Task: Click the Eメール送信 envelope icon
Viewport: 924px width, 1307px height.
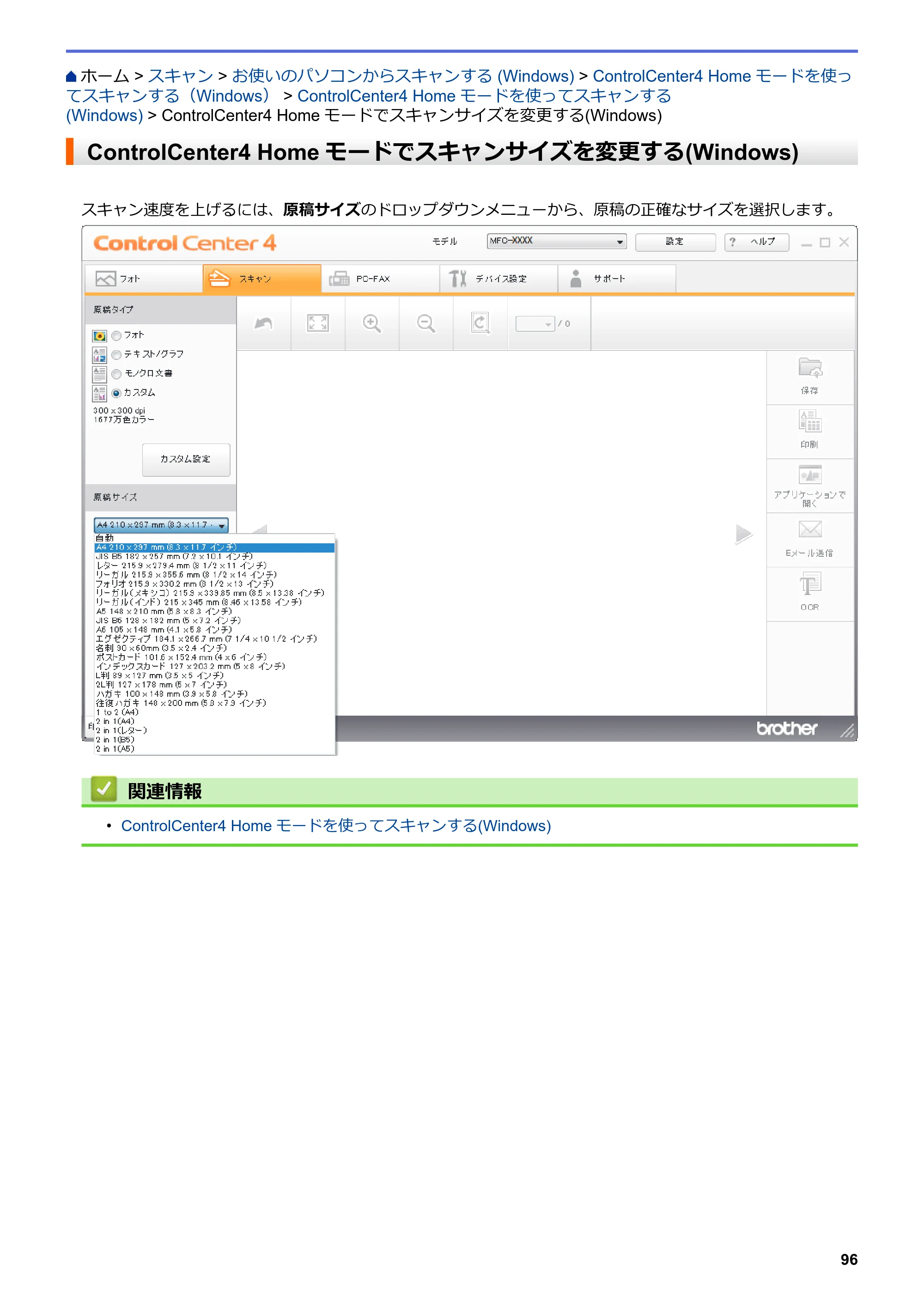Action: coord(809,529)
